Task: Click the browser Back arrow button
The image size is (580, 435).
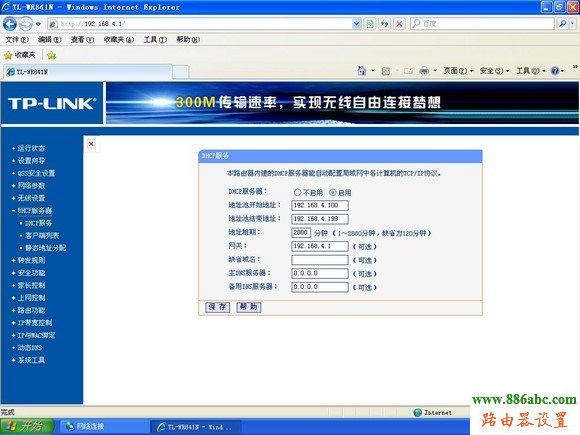Action: (10, 24)
